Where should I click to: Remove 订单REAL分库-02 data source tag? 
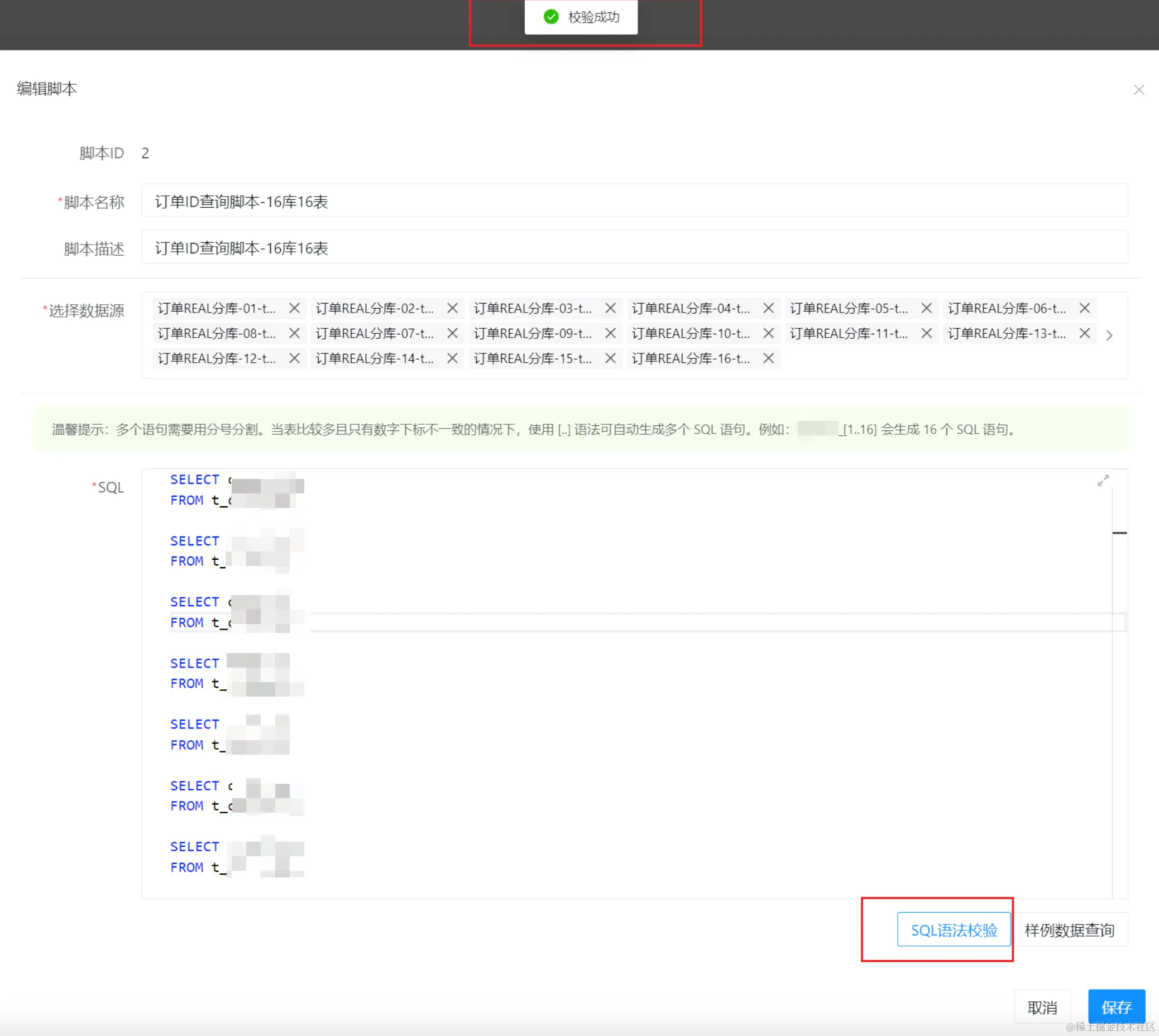(x=453, y=308)
